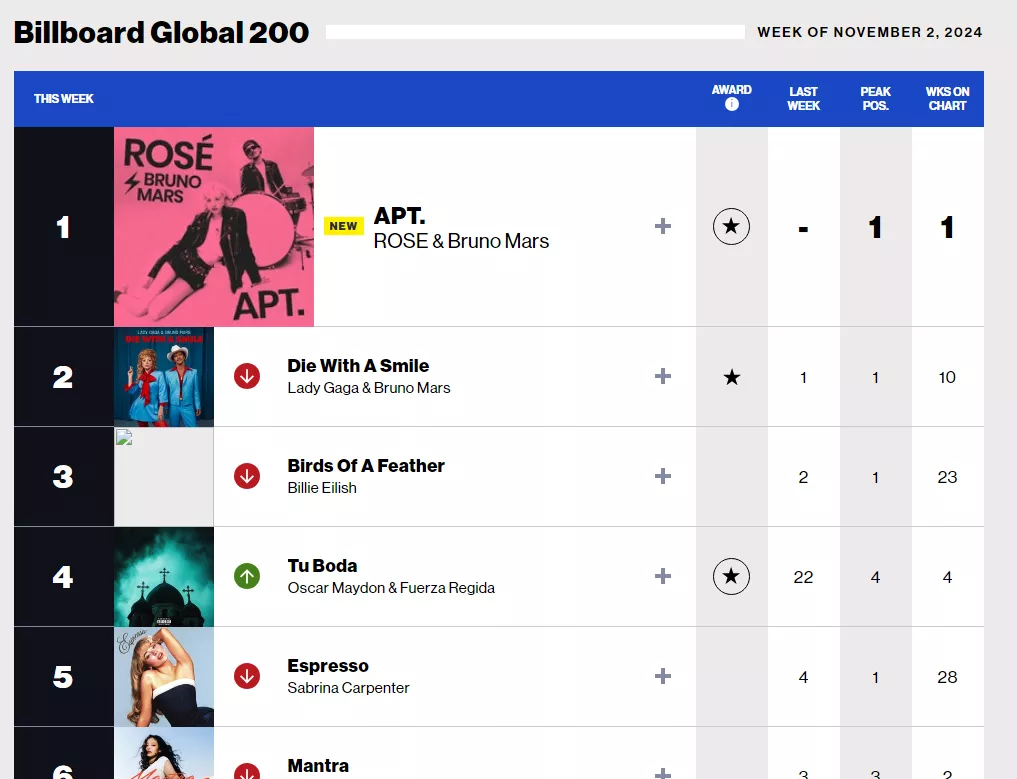Expand Birds Of A Feather plus icon

pos(663,476)
